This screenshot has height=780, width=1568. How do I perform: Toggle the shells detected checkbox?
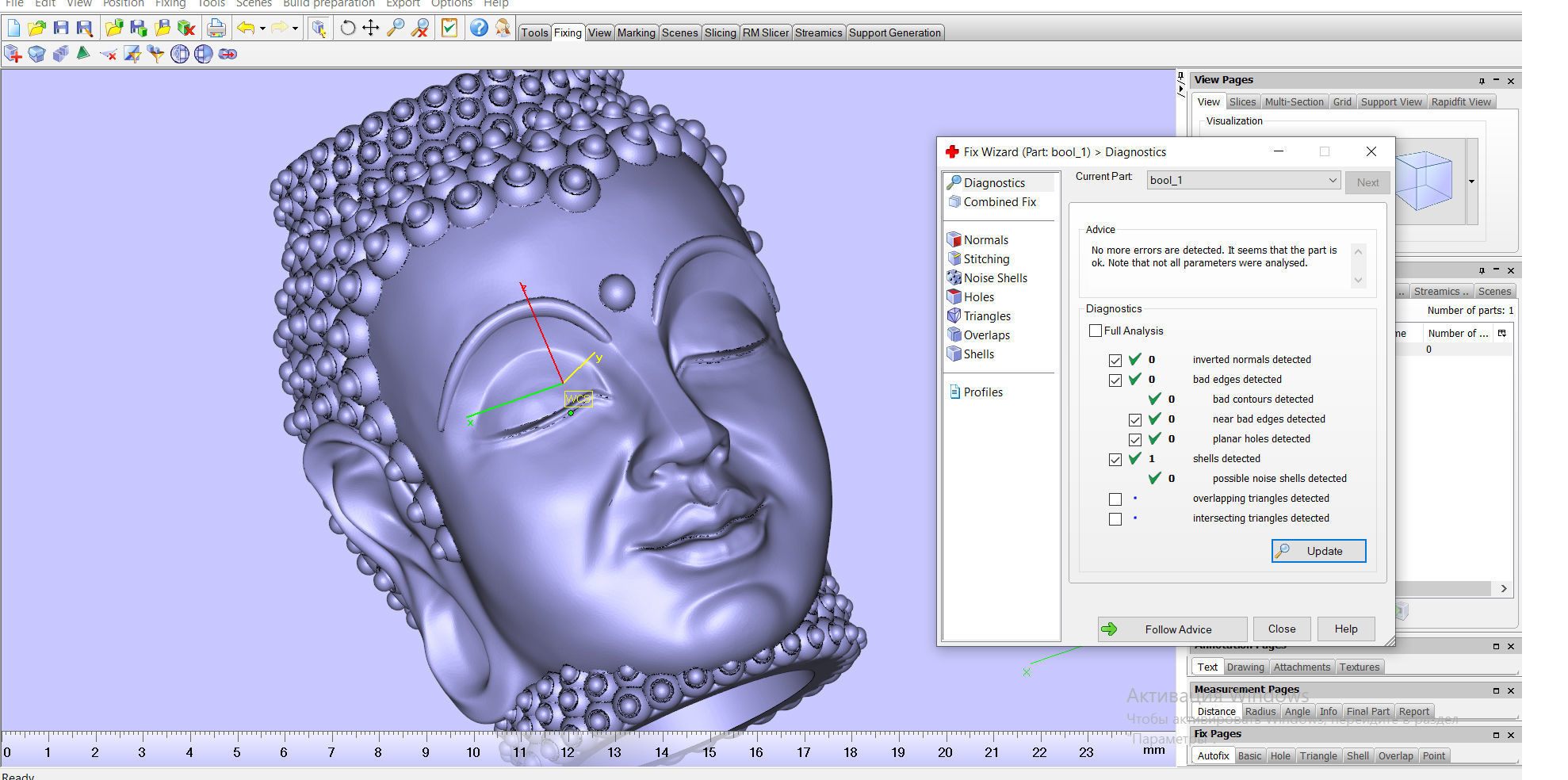1115,460
